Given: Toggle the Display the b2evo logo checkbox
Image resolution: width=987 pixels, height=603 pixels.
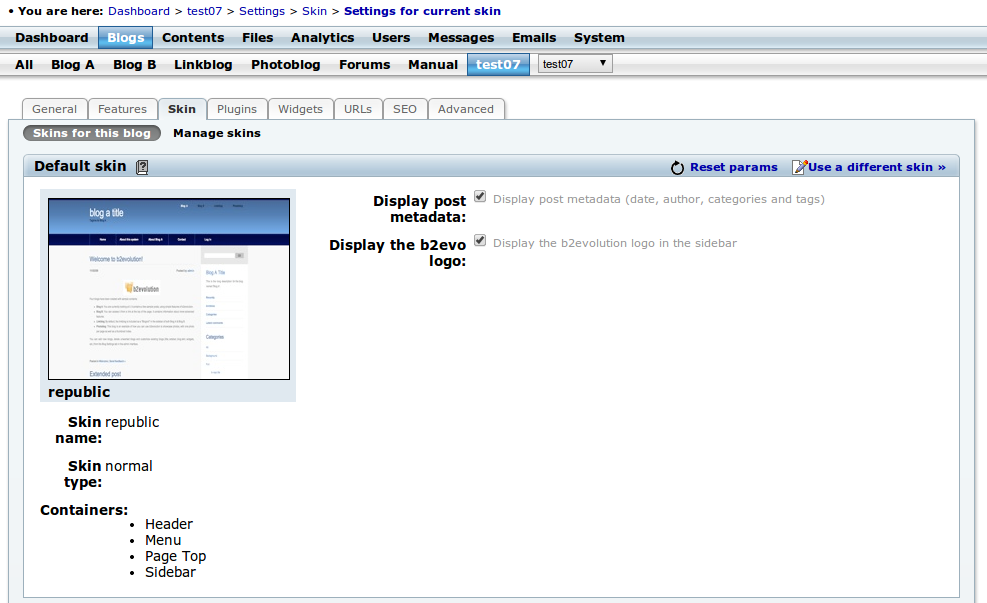Looking at the screenshot, I should [480, 240].
